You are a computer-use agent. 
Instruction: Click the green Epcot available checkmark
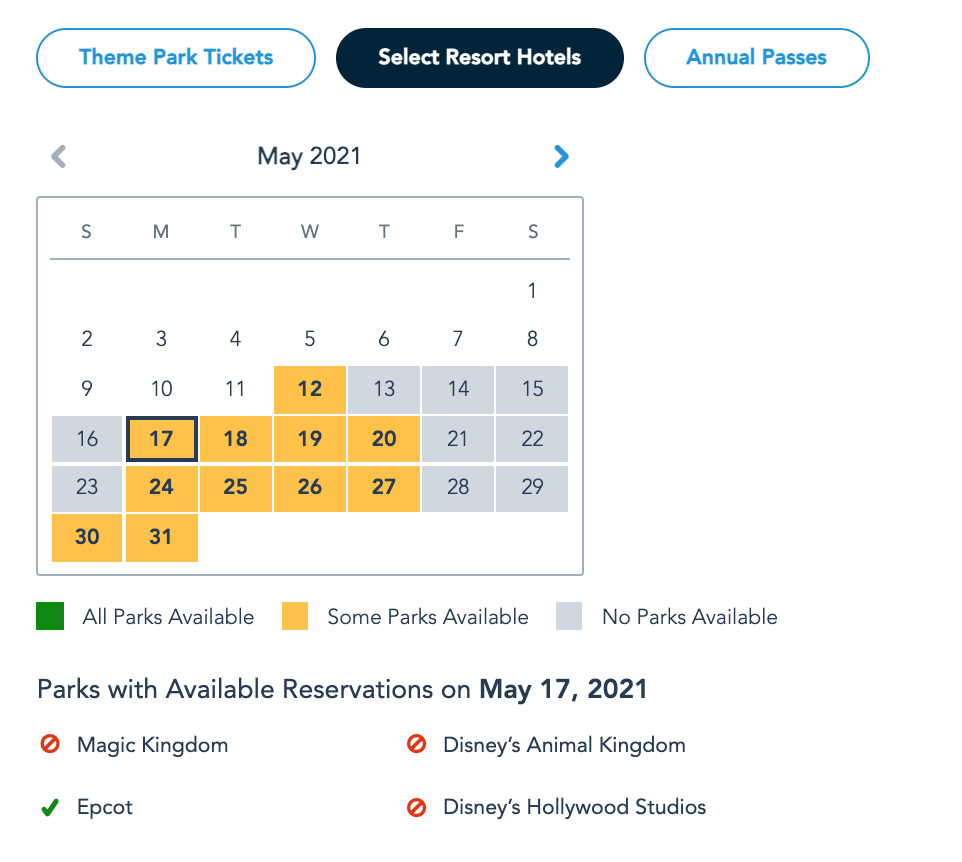[x=49, y=808]
